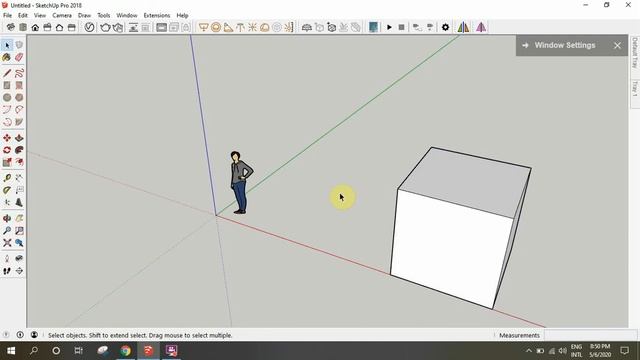The height and width of the screenshot is (360, 640).
Task: Activate the Freehand drawing tool
Action: (19, 73)
